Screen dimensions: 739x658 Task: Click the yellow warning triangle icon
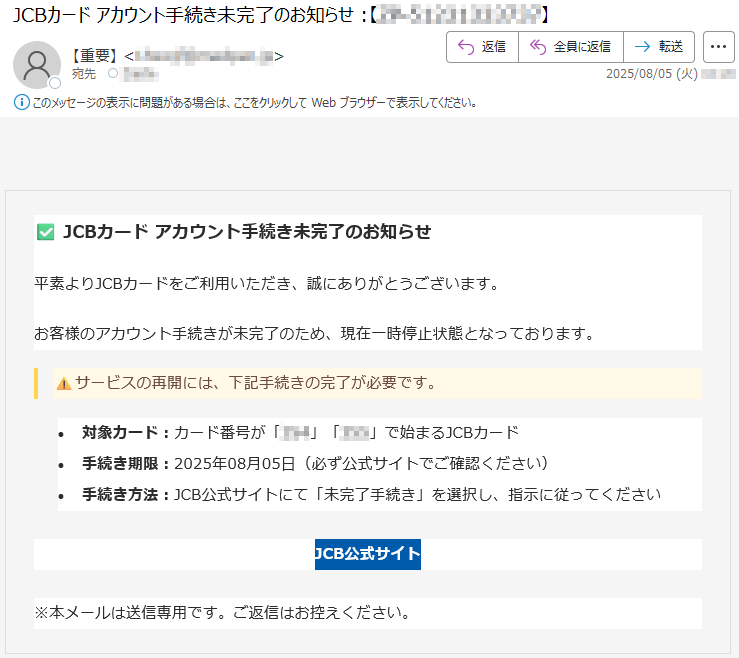click(x=64, y=384)
